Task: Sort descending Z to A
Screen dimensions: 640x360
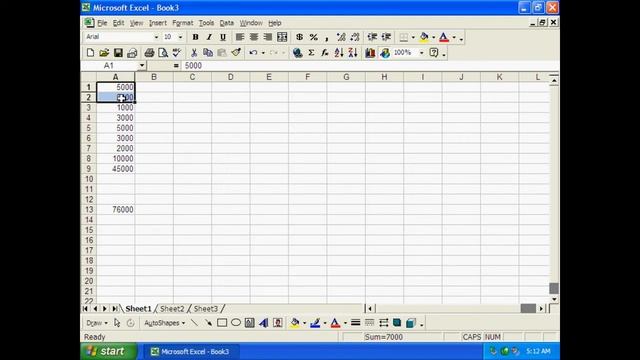Action: pyautogui.click(x=353, y=53)
